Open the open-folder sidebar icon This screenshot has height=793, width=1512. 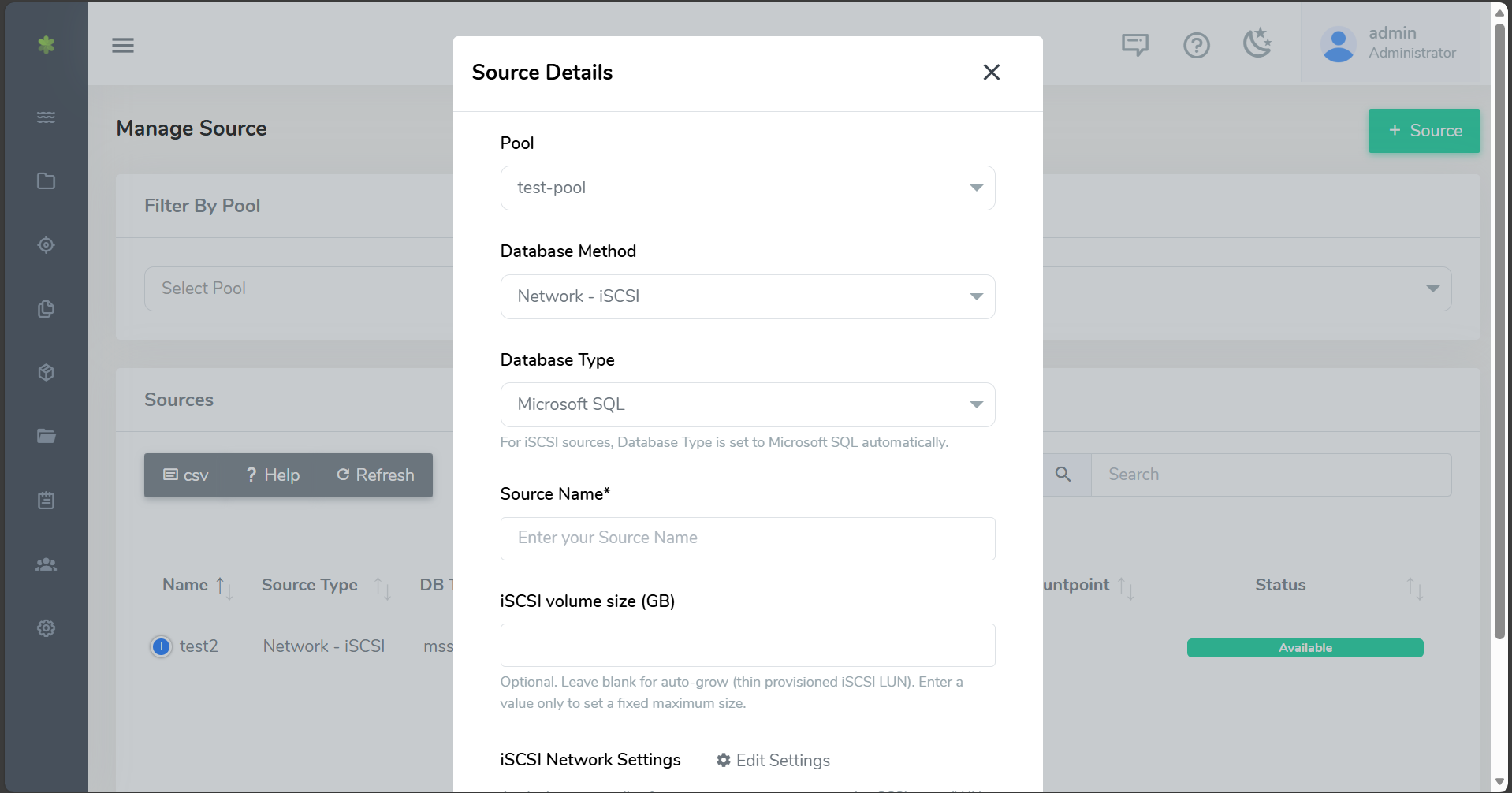point(46,436)
